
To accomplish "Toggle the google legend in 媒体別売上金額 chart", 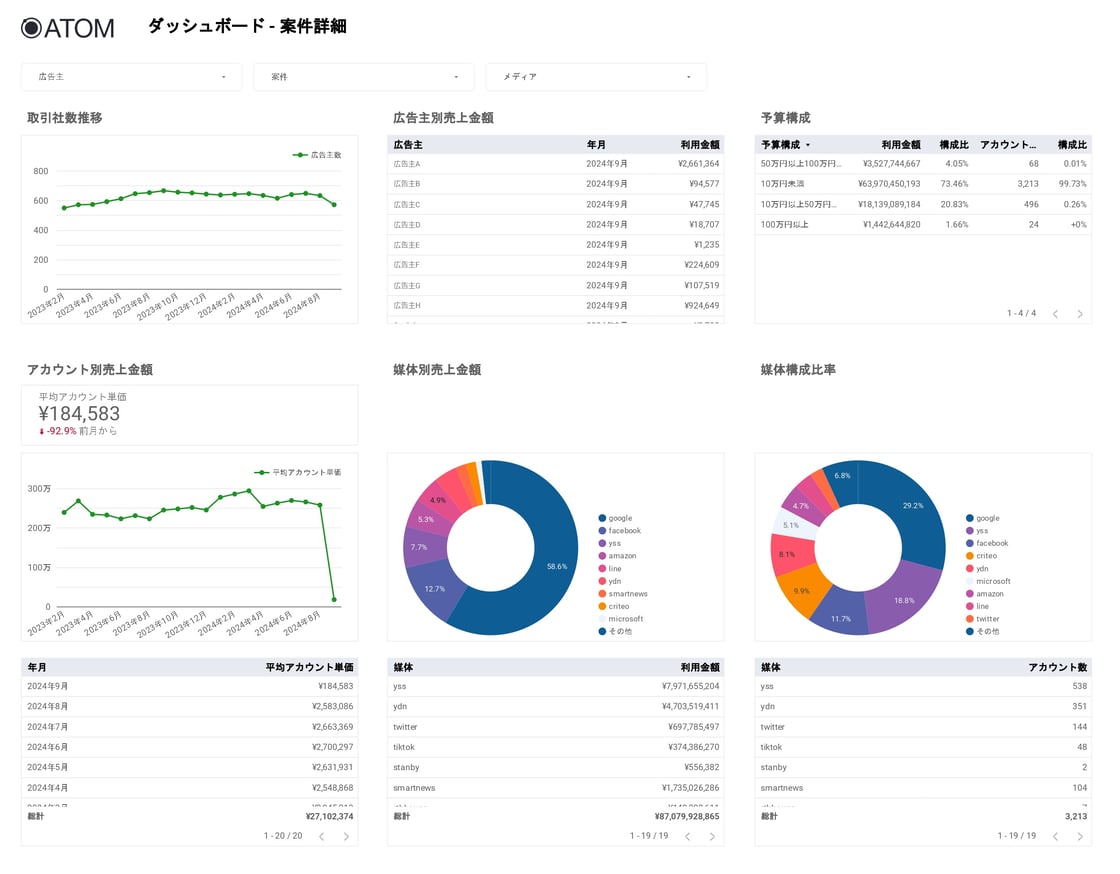I will point(601,518).
